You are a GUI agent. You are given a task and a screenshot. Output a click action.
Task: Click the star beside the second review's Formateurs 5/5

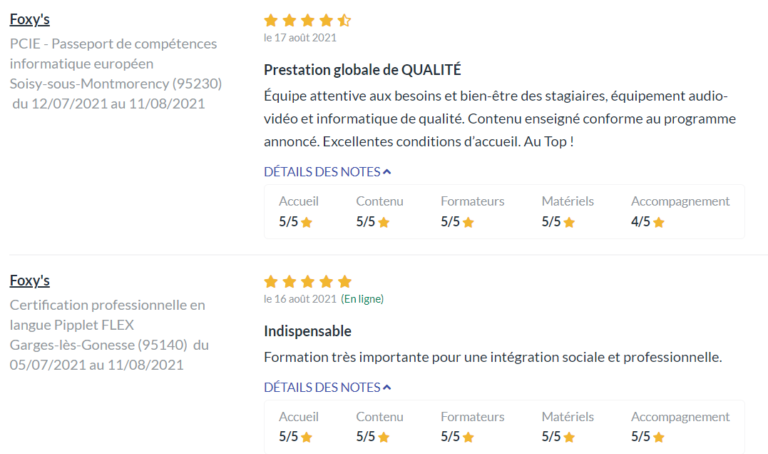[468, 437]
